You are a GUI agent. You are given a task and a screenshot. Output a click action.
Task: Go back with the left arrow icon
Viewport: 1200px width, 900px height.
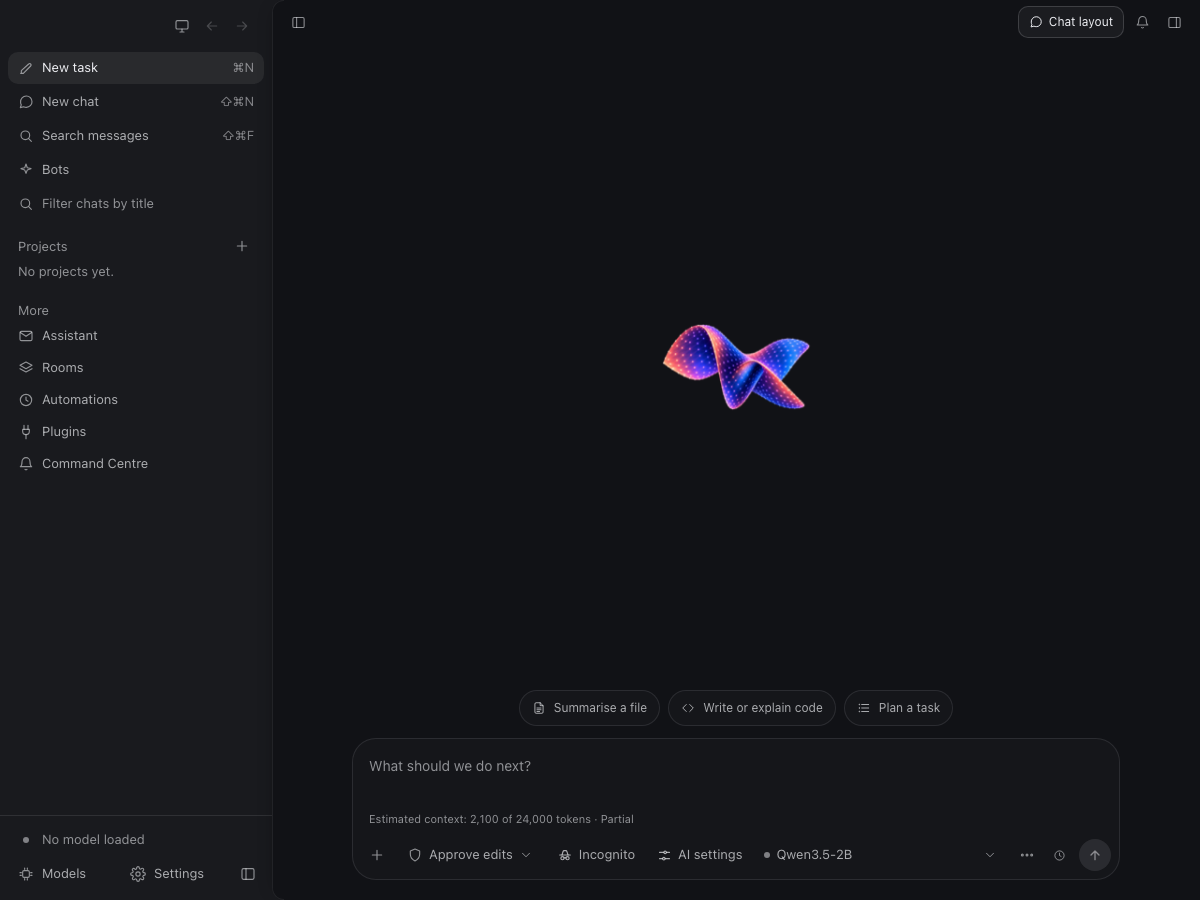[x=212, y=26]
